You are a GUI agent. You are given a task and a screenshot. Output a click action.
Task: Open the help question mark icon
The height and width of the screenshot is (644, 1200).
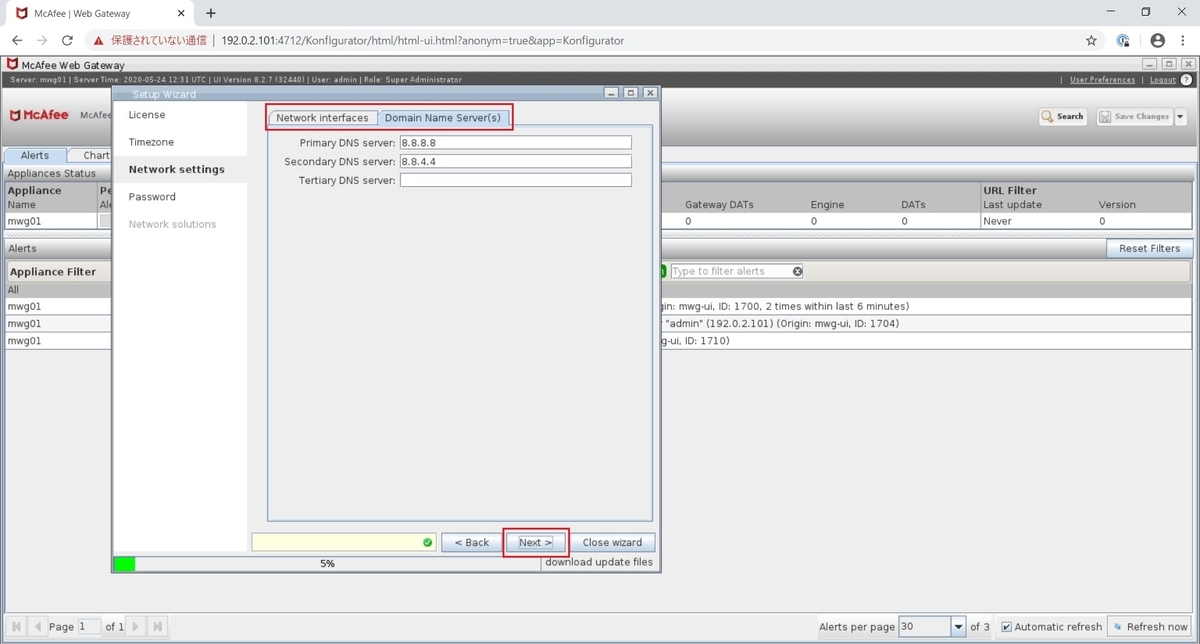(x=1187, y=80)
